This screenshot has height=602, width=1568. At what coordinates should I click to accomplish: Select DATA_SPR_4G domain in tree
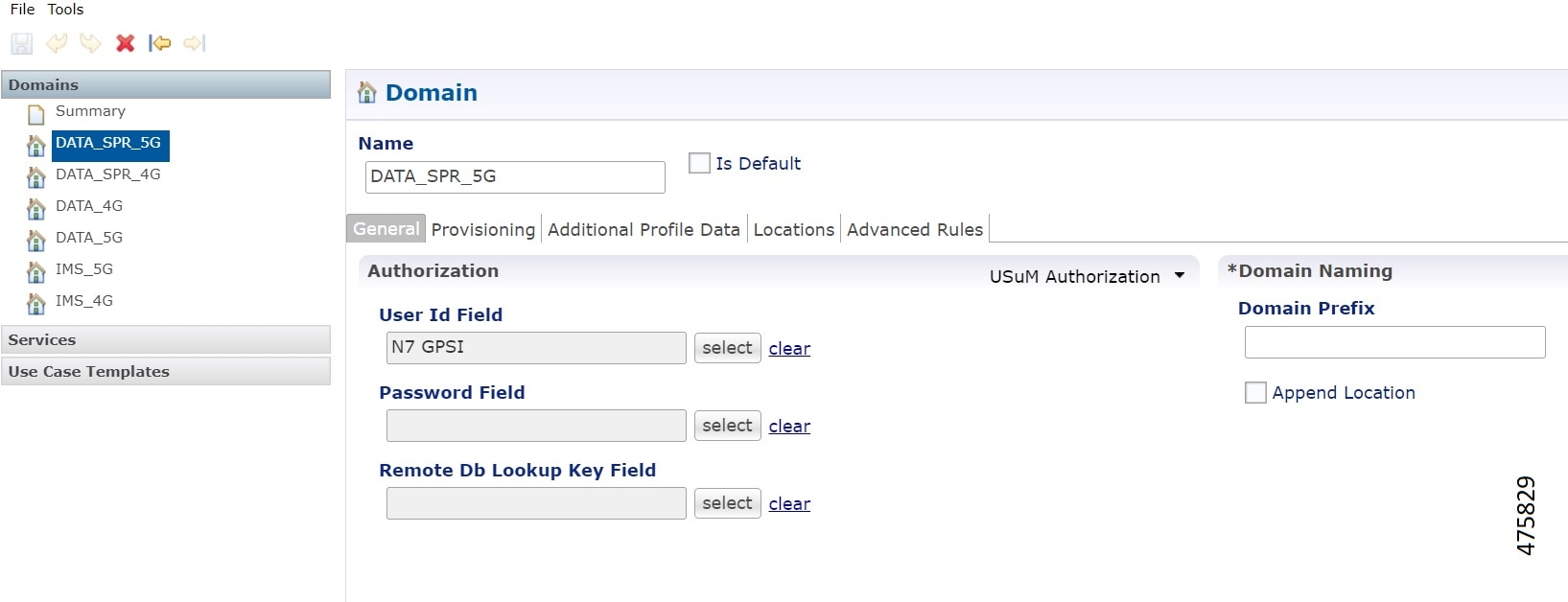point(107,174)
